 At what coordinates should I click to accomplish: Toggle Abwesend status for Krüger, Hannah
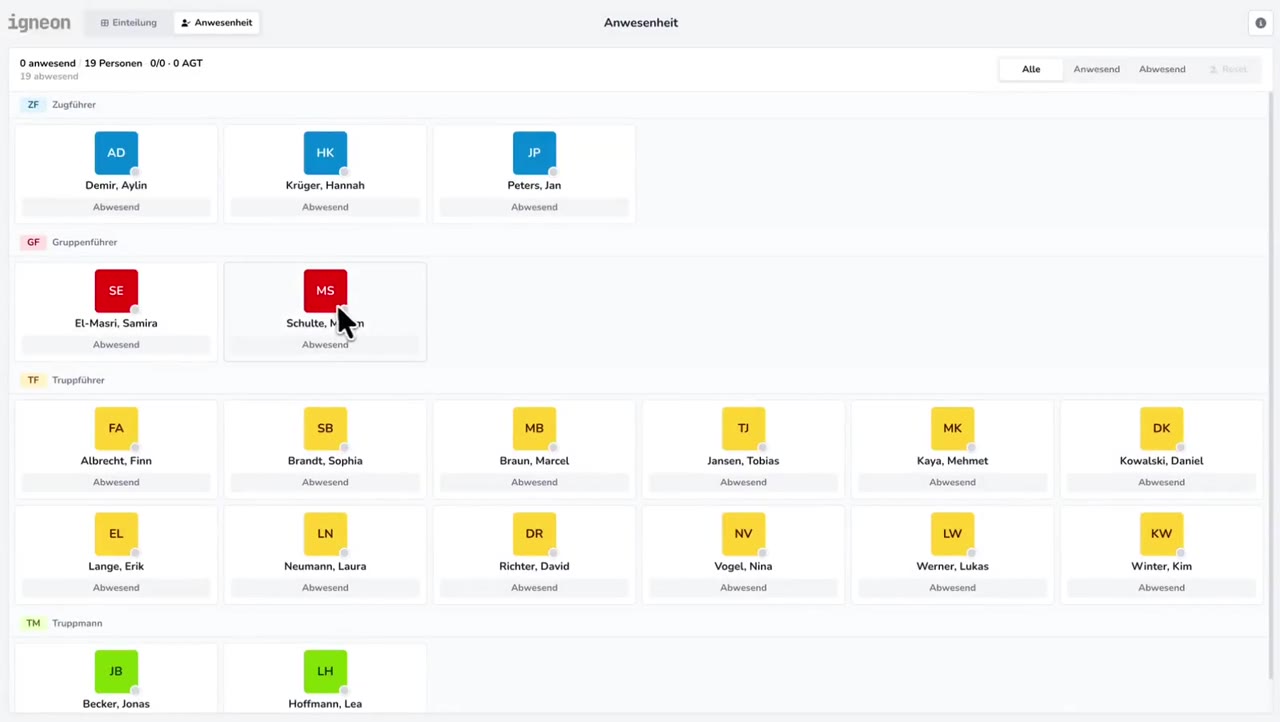tap(325, 207)
